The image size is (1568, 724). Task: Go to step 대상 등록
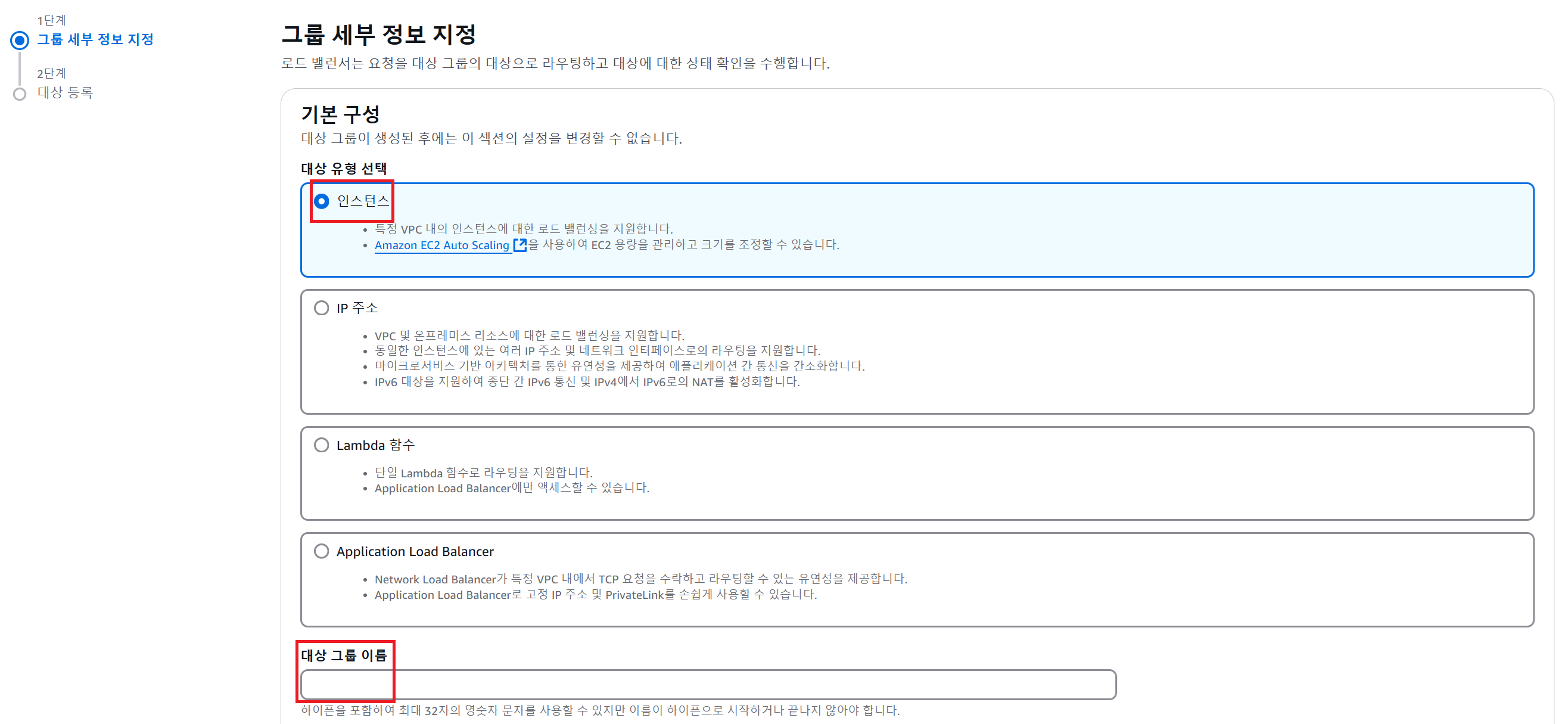click(65, 92)
